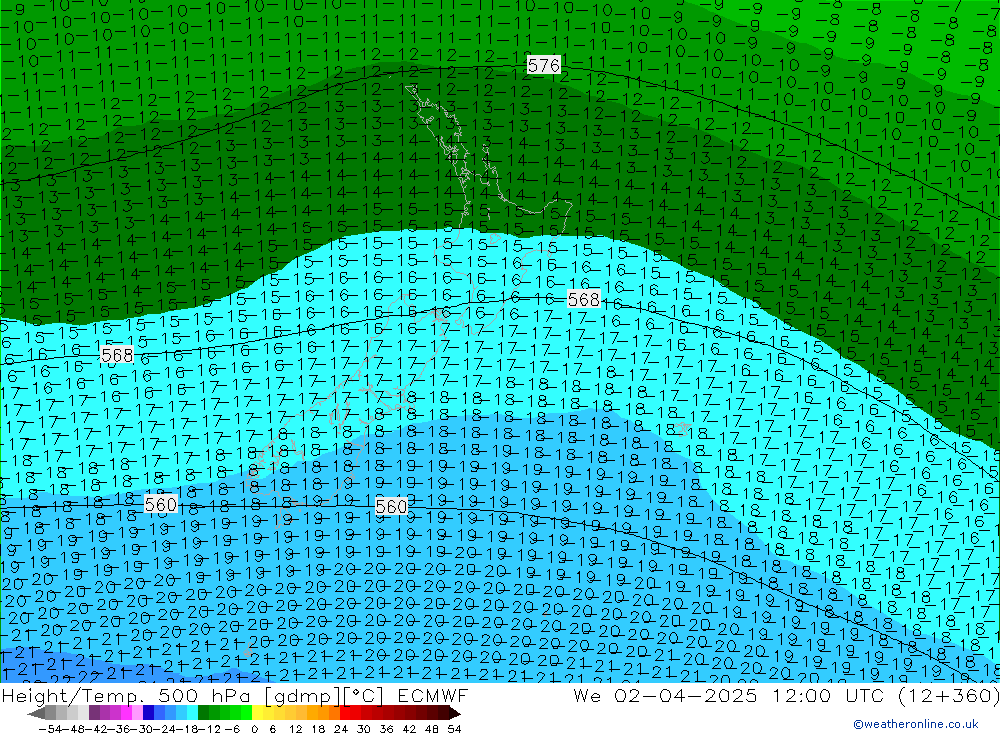
Task: Open the weatheronline.co.uk copyright link
Action: pos(916,724)
